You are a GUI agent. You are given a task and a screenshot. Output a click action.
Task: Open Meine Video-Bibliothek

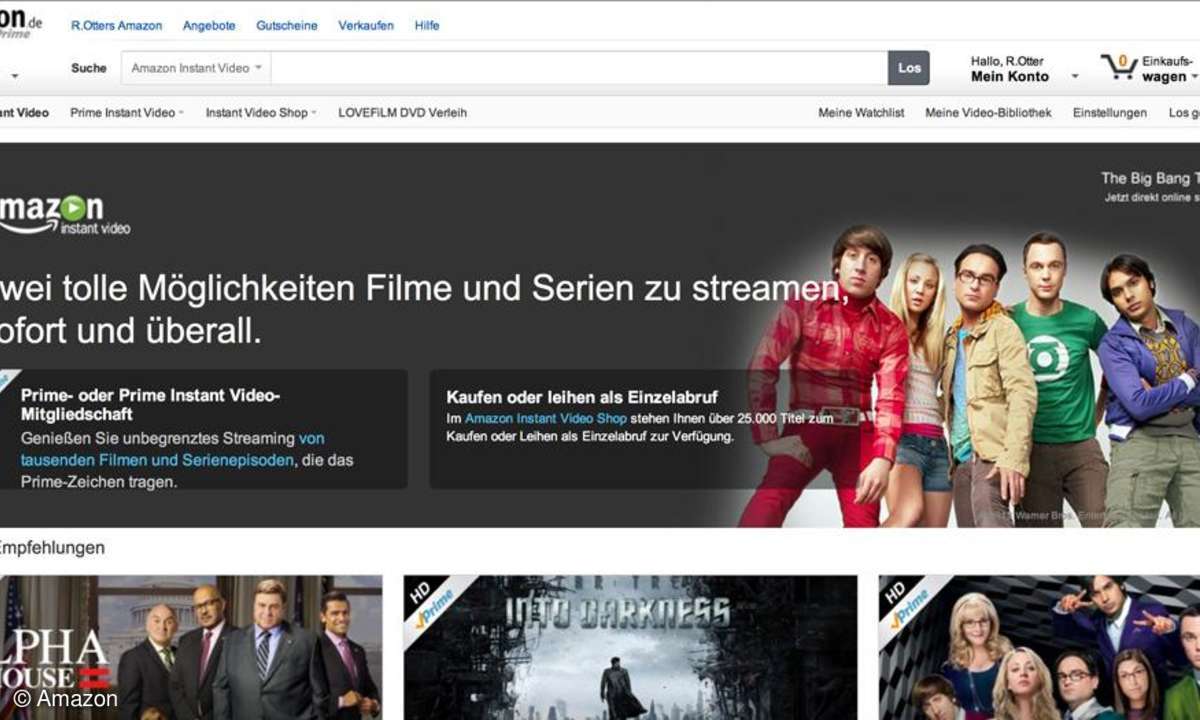989,113
